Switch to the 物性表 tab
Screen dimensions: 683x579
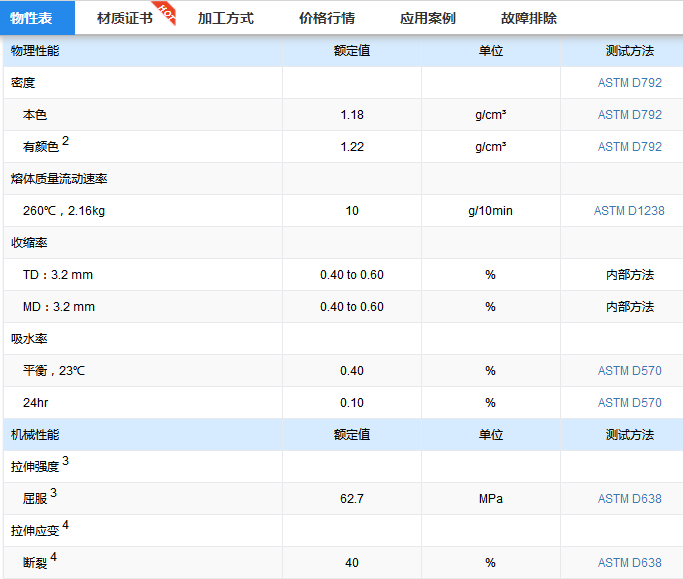tap(31, 18)
